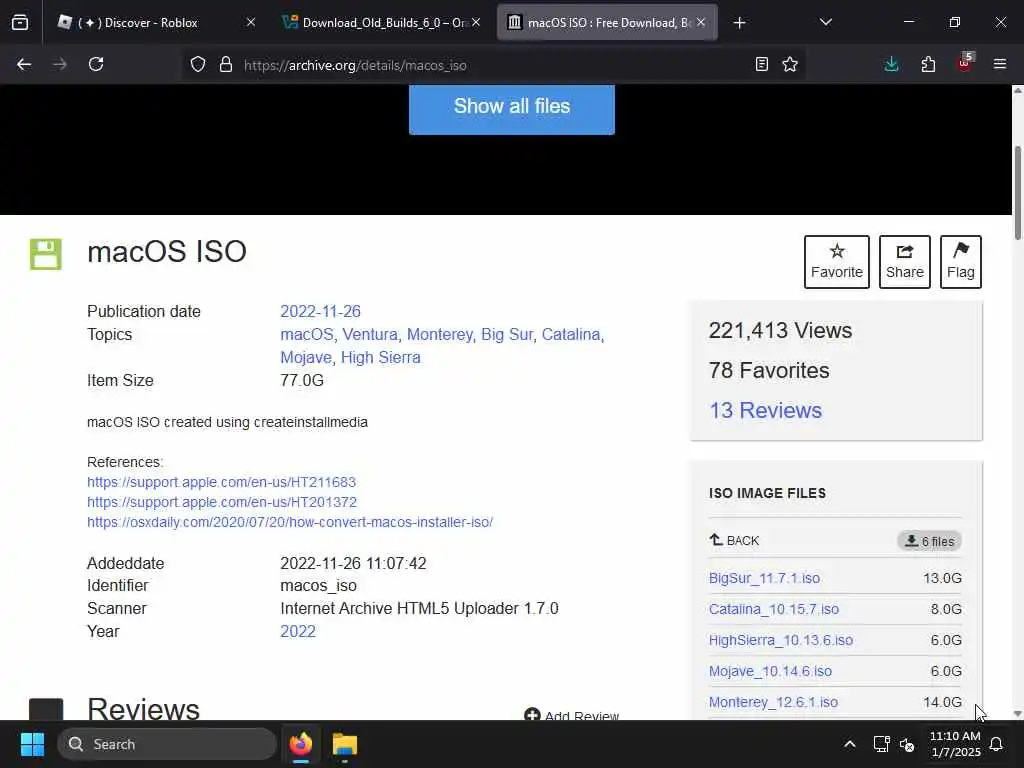Select the macOS ISO tab
Screen dimensions: 1024x768
point(607,23)
